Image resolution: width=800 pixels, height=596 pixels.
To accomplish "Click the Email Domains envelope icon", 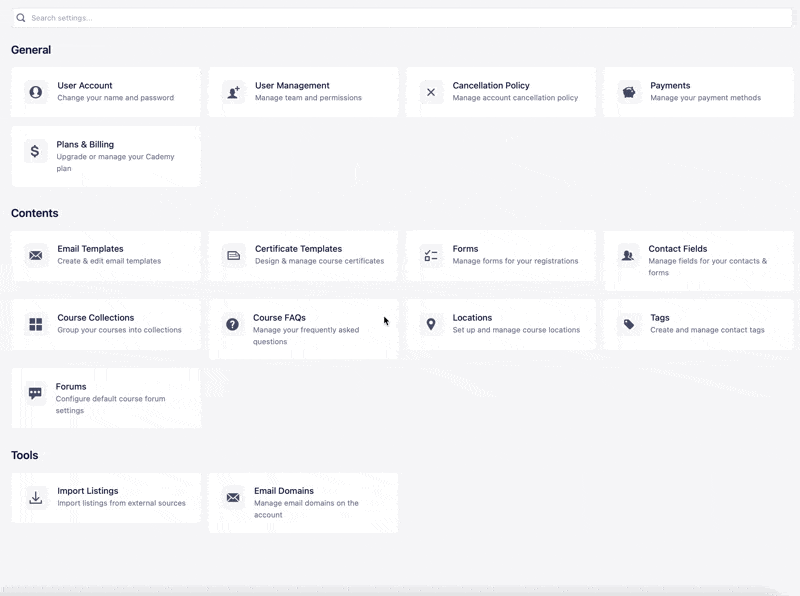I will click(x=234, y=497).
